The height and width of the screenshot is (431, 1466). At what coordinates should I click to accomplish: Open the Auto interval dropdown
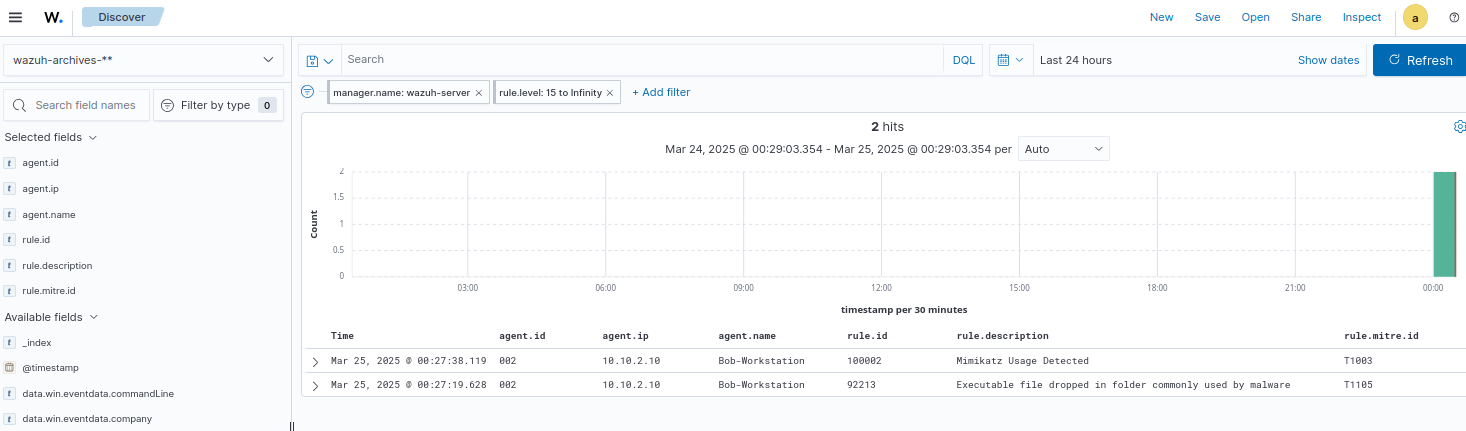click(1063, 149)
